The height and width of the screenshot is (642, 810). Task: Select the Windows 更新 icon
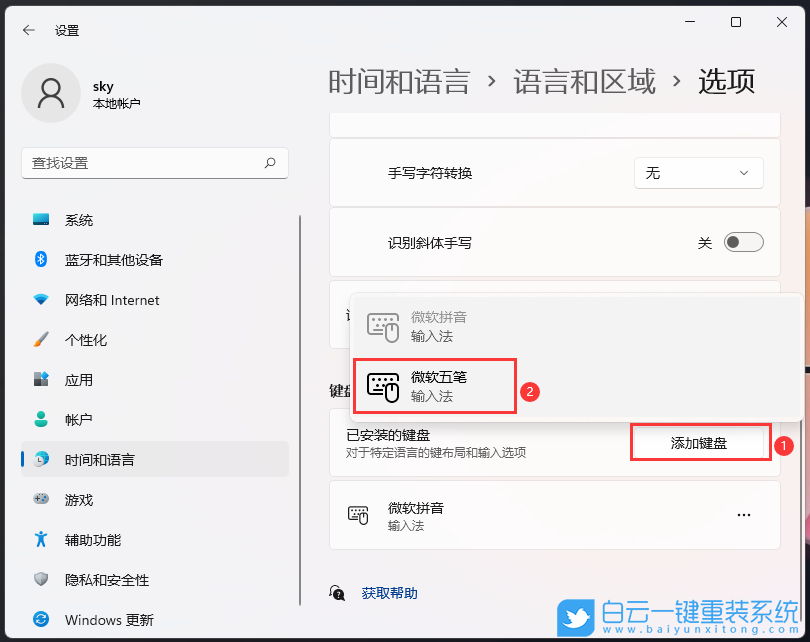[x=40, y=619]
